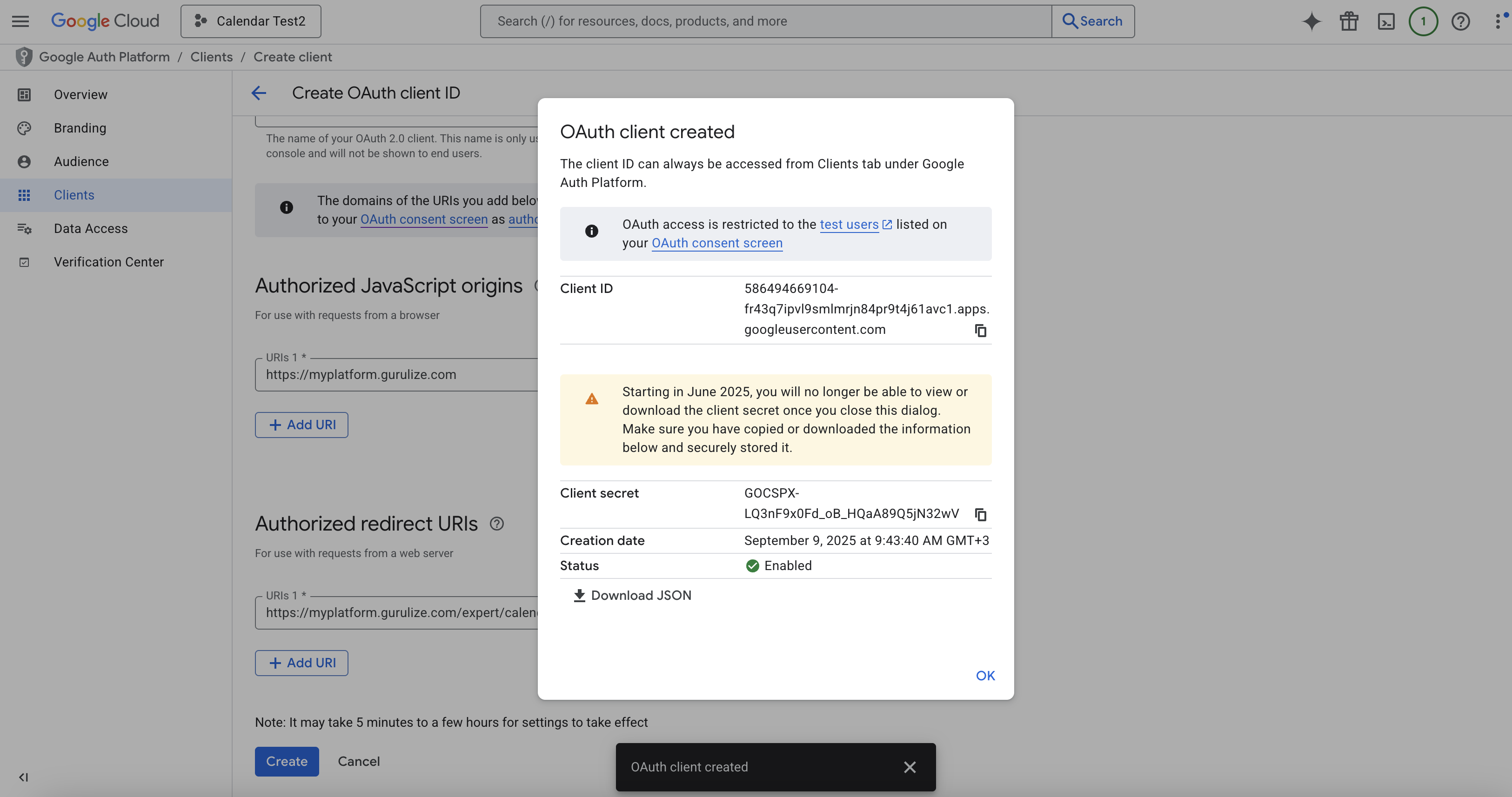Image resolution: width=1512 pixels, height=797 pixels.
Task: Open the main navigation hamburger menu
Action: click(x=20, y=21)
